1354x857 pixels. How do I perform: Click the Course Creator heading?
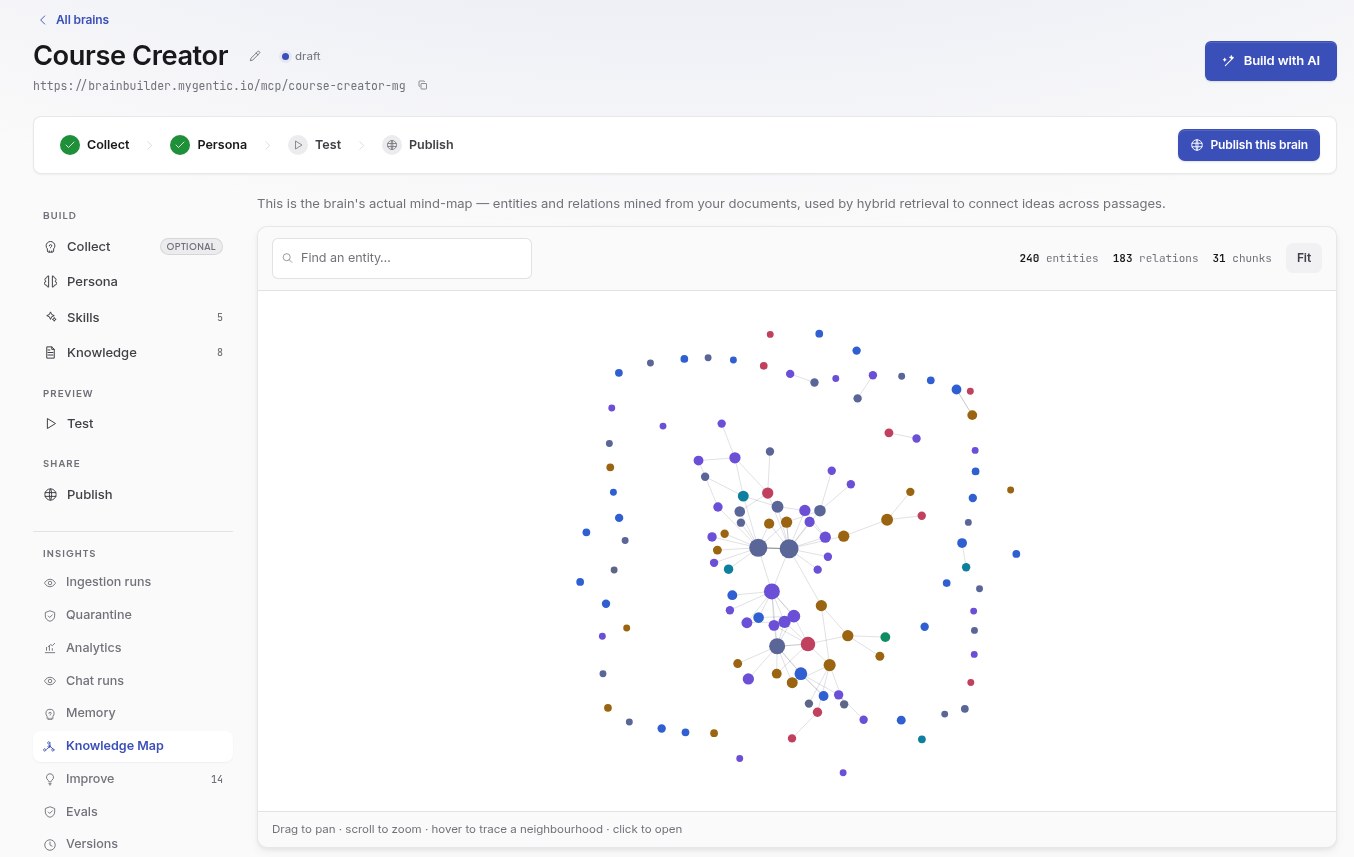pyautogui.click(x=131, y=56)
